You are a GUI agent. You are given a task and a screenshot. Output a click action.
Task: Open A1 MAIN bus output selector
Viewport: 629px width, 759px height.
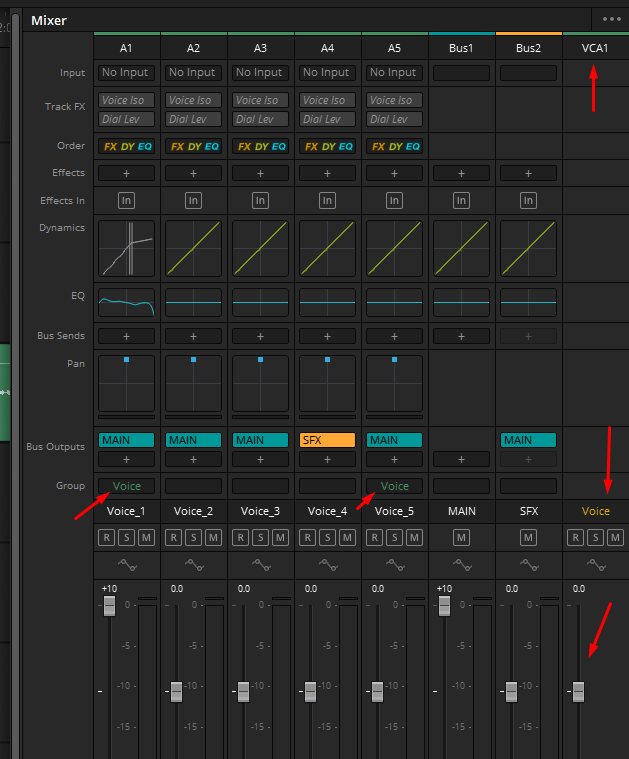click(x=126, y=440)
